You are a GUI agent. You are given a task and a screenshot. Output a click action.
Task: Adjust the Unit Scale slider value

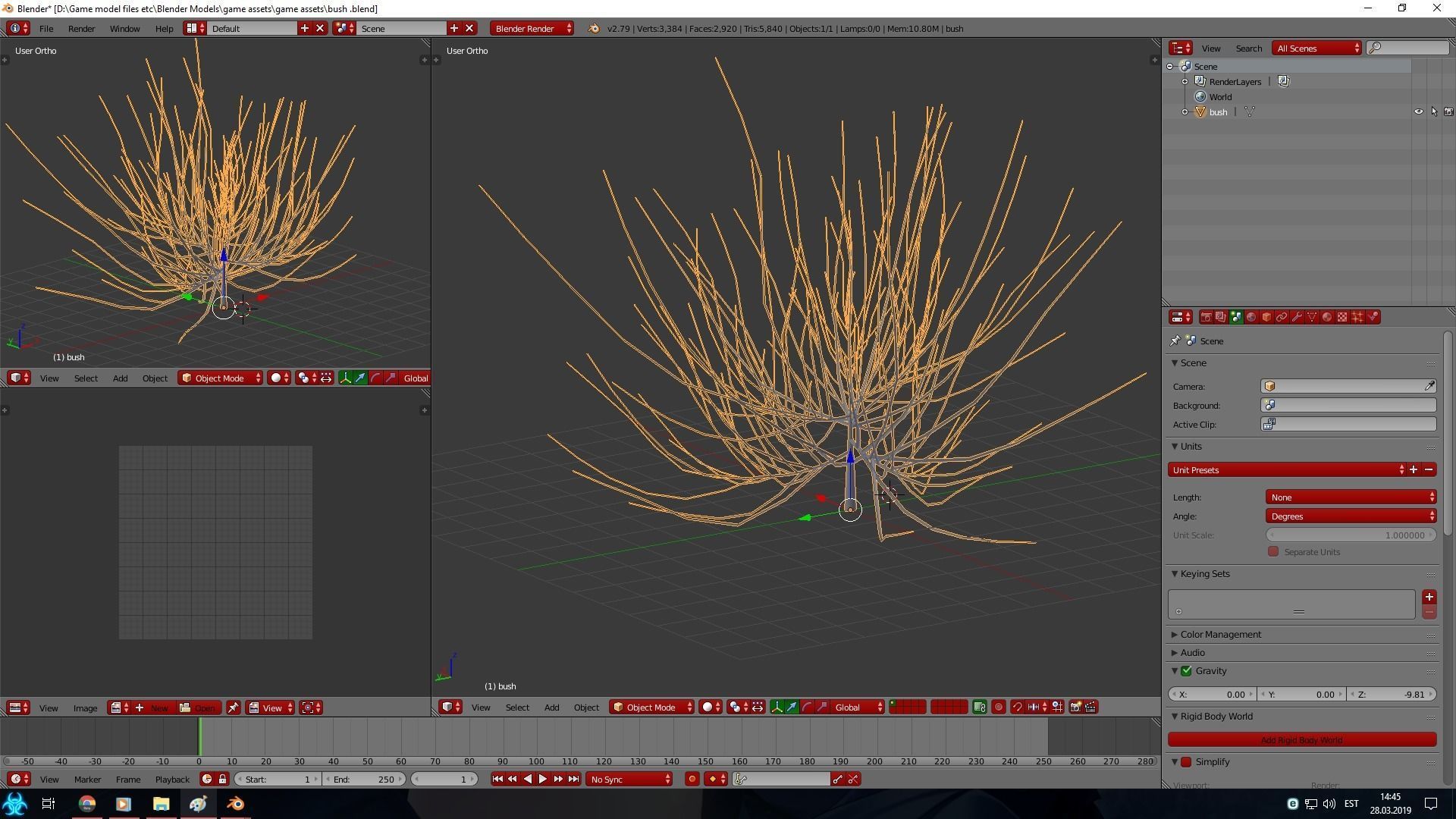coord(1350,535)
